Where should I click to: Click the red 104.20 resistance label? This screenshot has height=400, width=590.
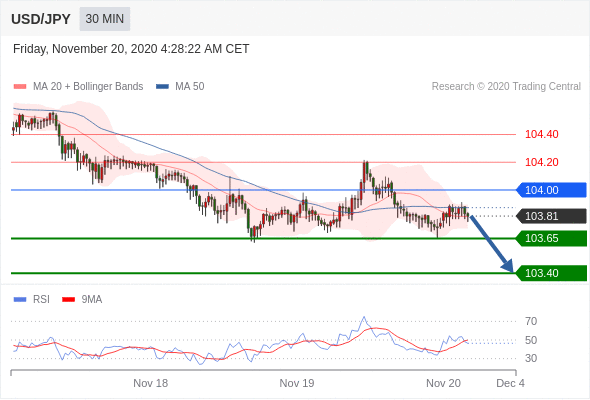pos(542,162)
